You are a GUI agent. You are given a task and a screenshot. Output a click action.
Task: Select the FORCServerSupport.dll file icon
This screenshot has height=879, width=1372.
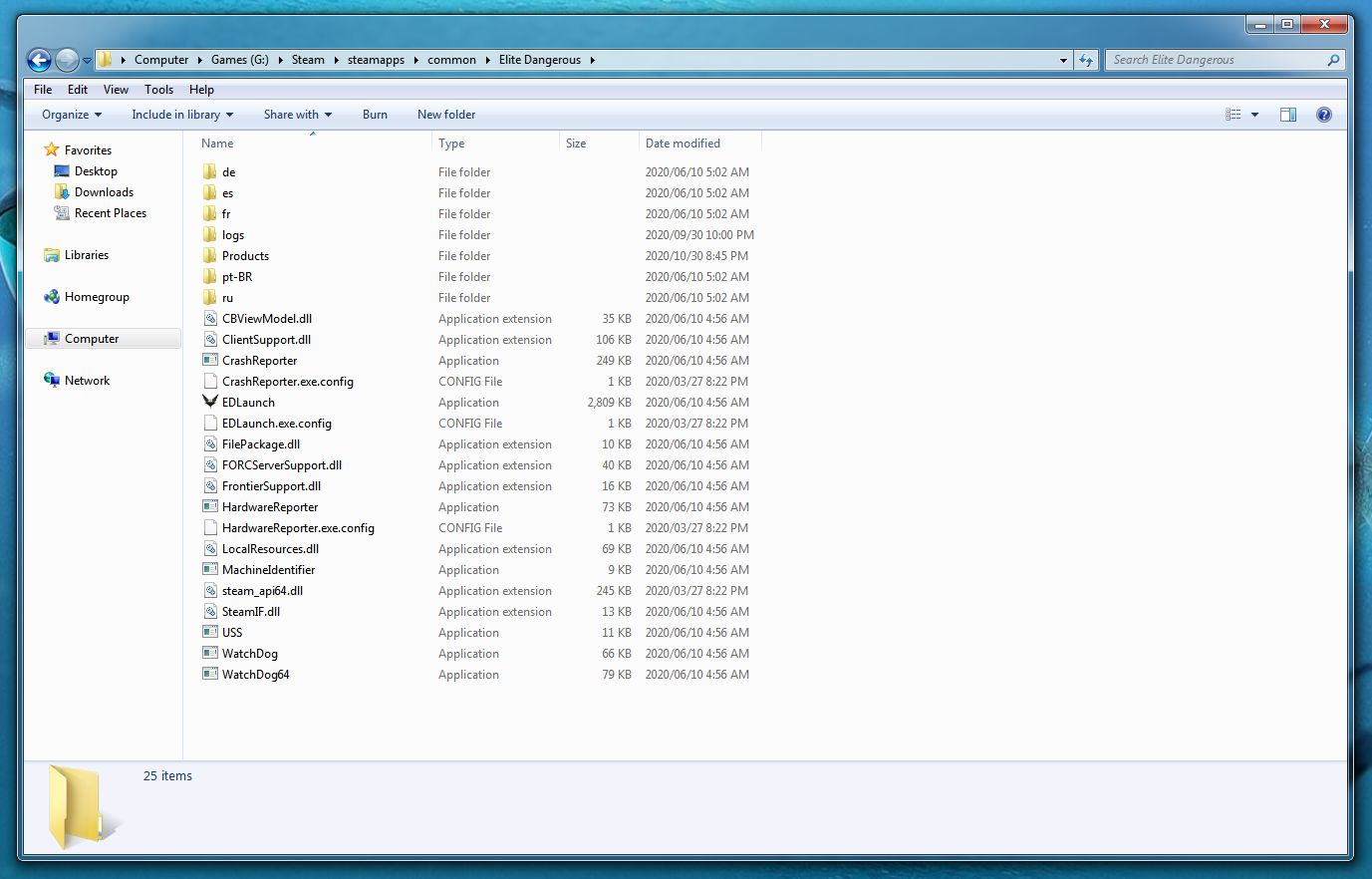click(x=210, y=464)
